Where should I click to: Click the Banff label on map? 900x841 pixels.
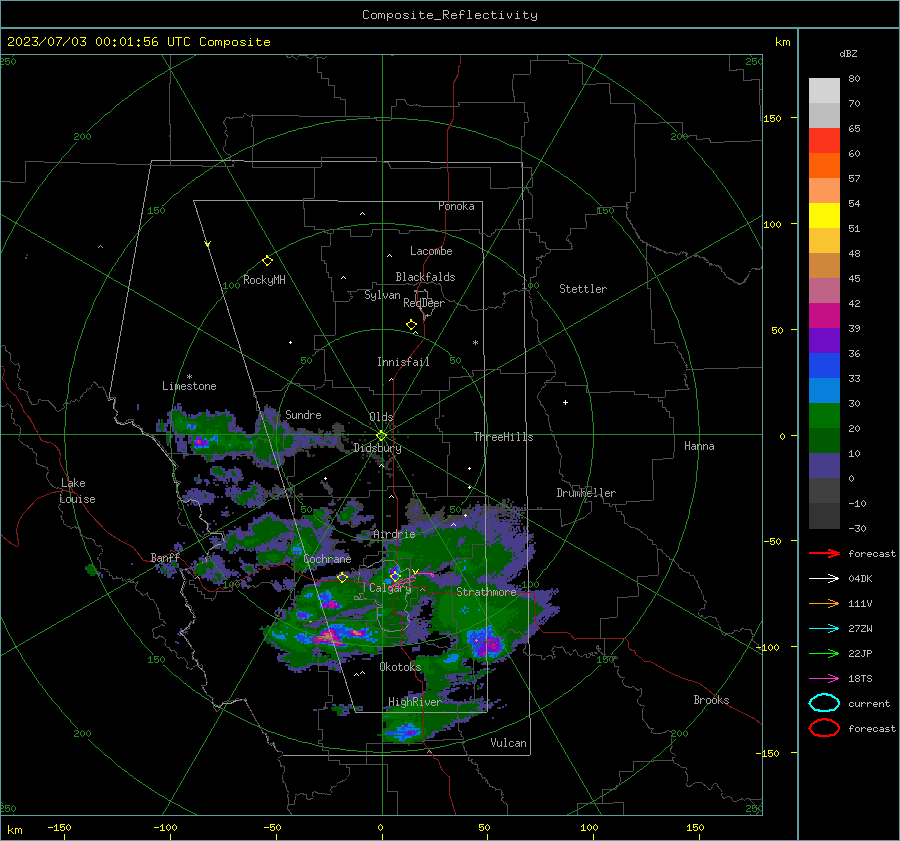click(x=165, y=558)
